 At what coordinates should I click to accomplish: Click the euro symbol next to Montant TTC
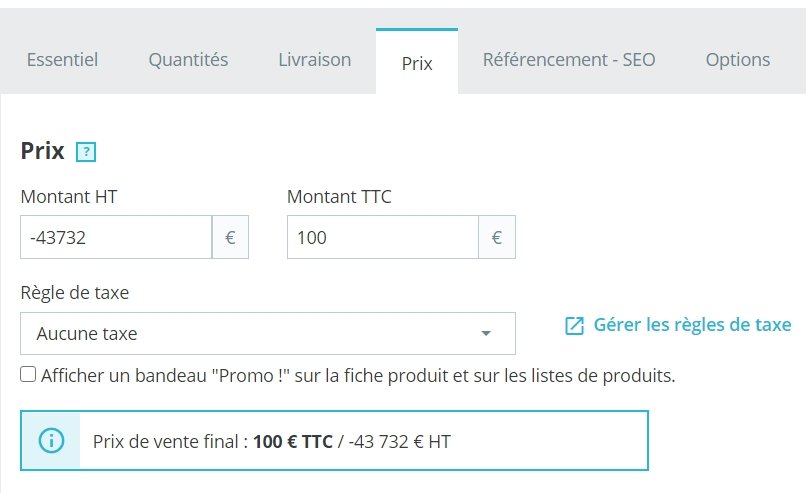[x=497, y=237]
